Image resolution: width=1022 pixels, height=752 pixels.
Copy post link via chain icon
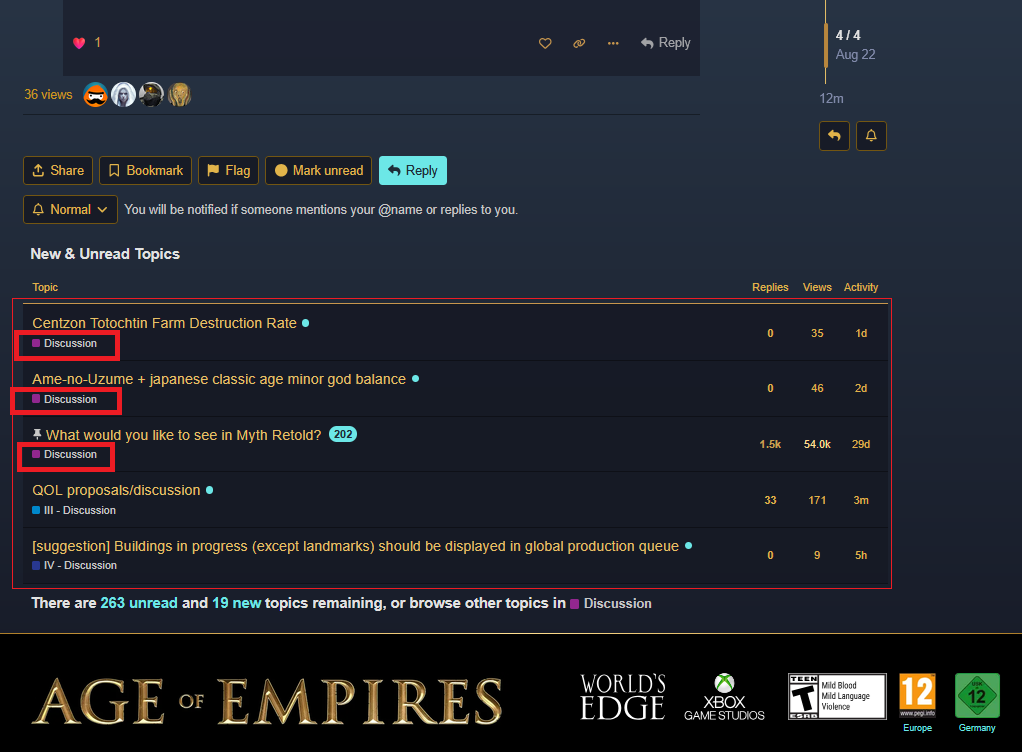579,43
